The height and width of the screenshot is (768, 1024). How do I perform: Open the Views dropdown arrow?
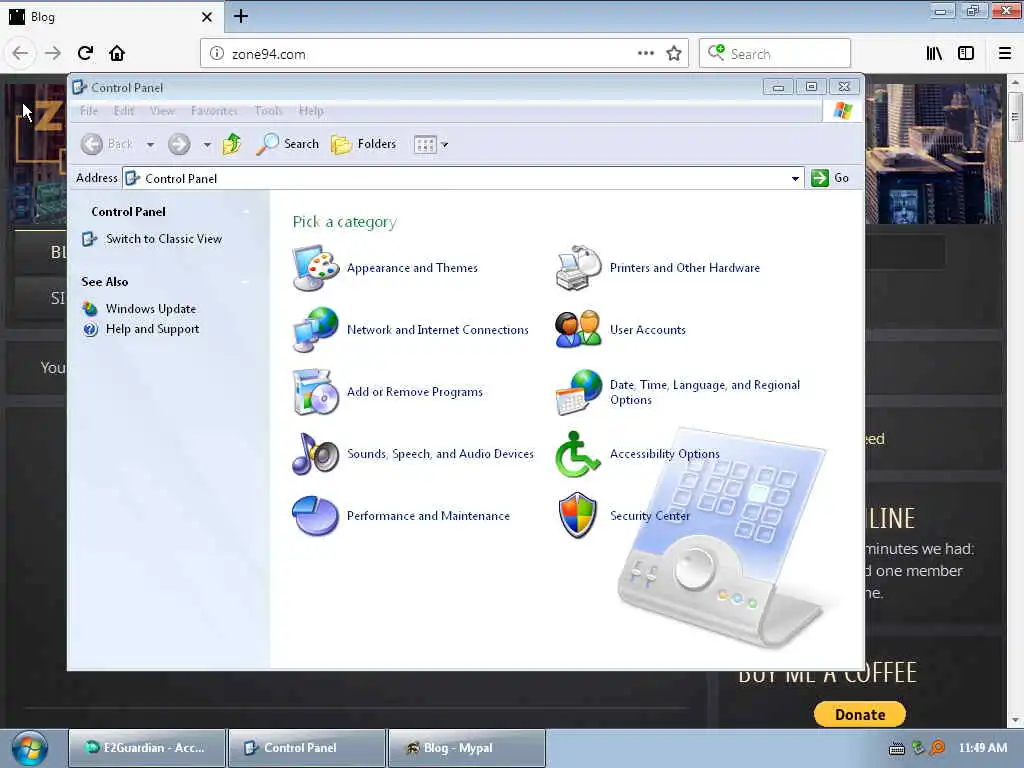coord(445,144)
